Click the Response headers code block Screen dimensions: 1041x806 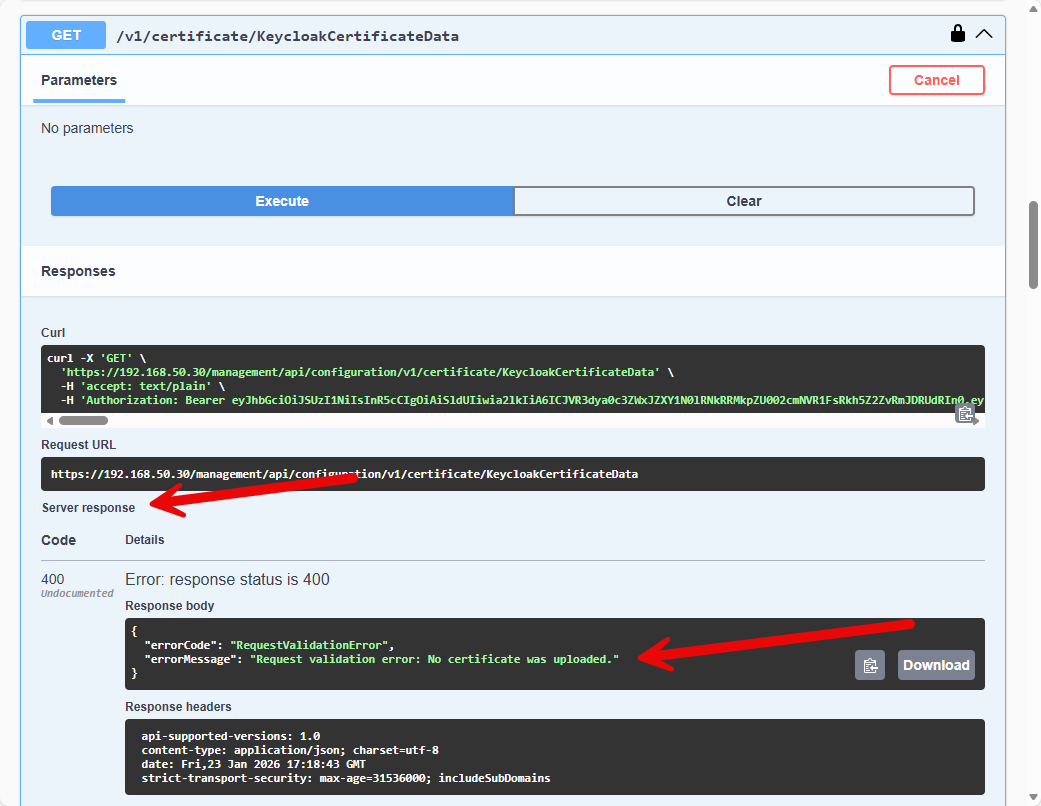coord(554,757)
